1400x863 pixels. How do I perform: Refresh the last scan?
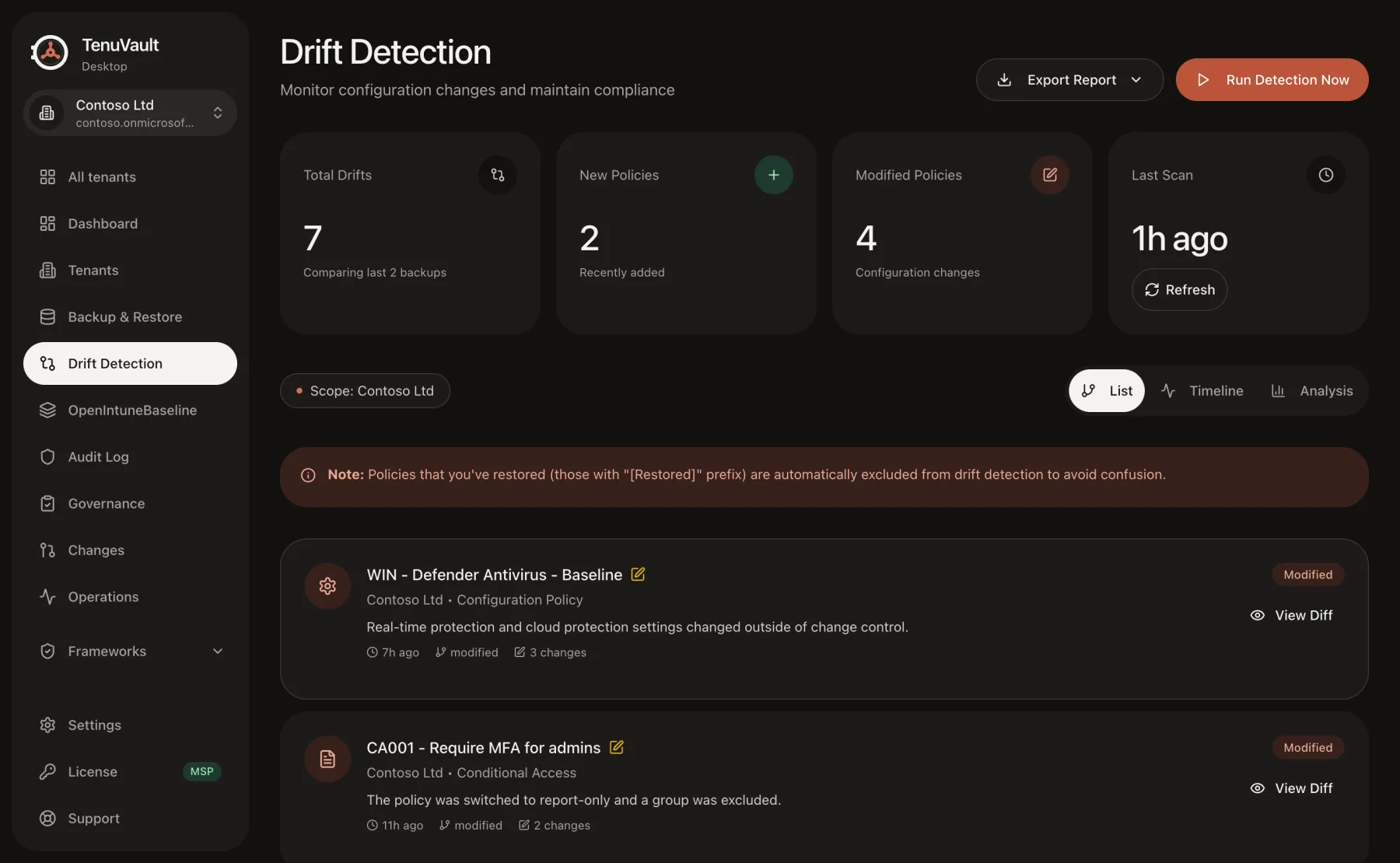pyautogui.click(x=1179, y=289)
